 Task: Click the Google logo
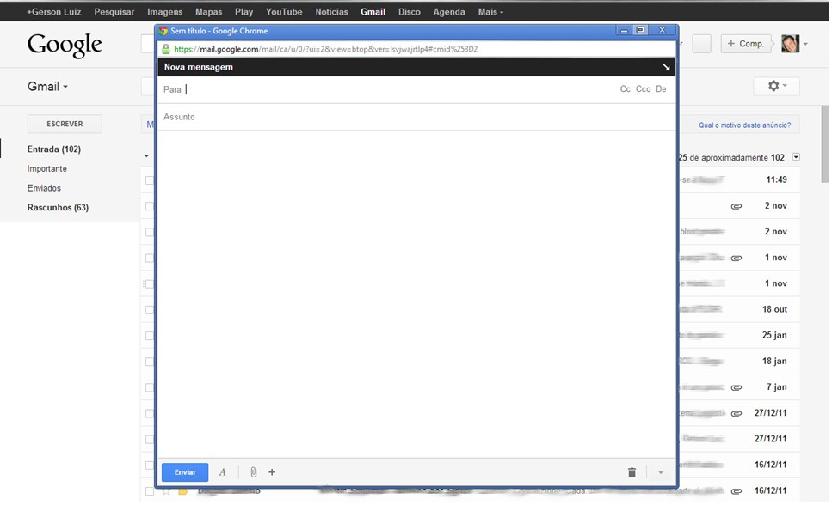[64, 45]
